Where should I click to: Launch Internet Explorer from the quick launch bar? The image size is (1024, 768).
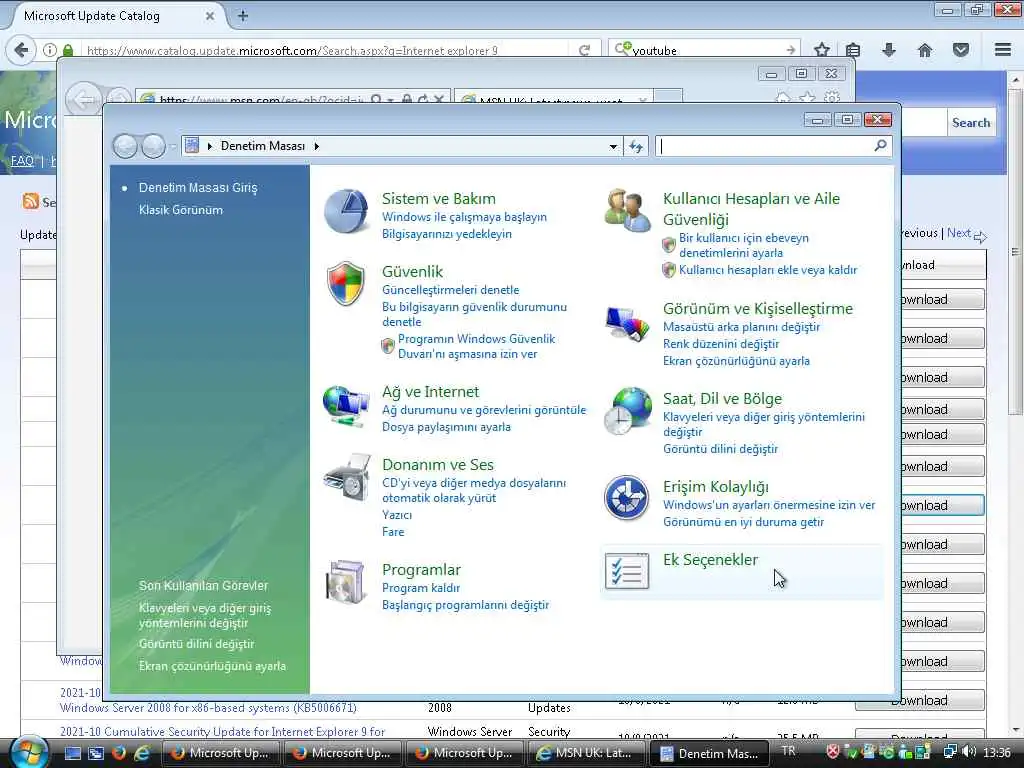[x=141, y=753]
